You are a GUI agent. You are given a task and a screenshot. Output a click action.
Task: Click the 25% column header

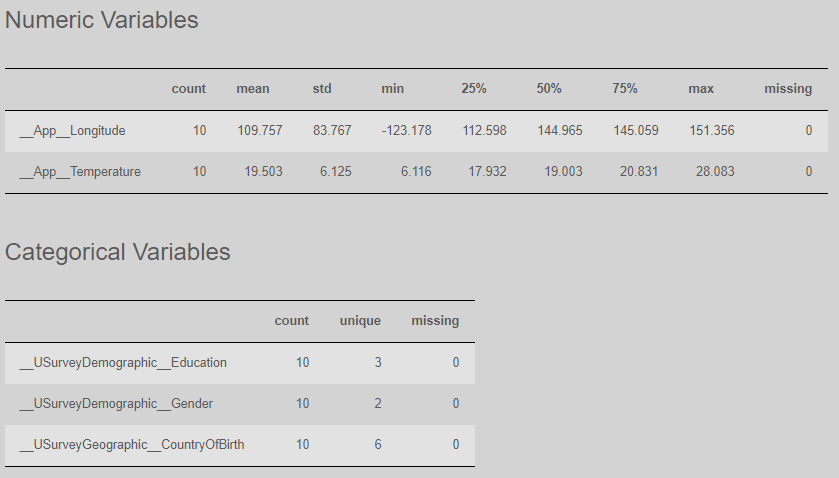click(474, 89)
